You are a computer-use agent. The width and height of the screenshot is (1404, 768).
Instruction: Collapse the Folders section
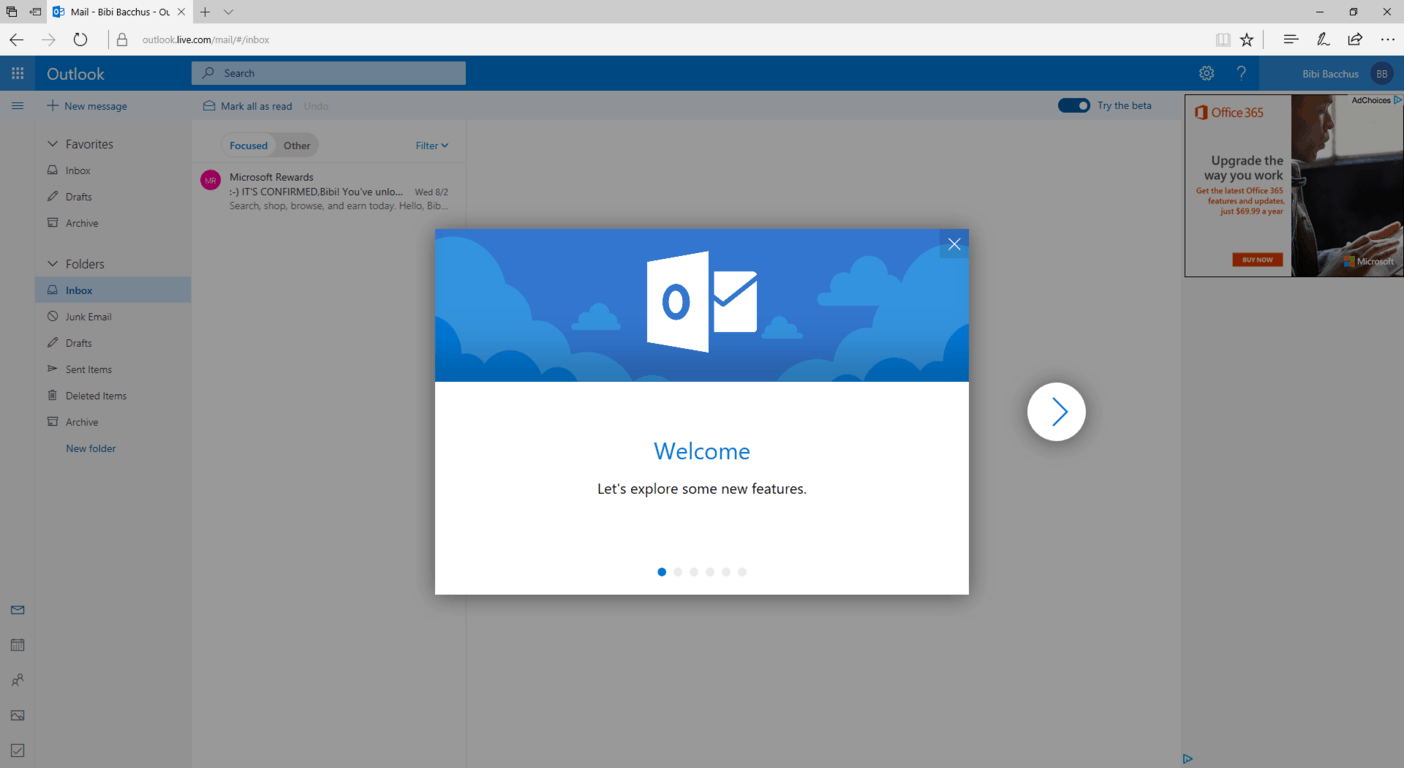click(53, 264)
